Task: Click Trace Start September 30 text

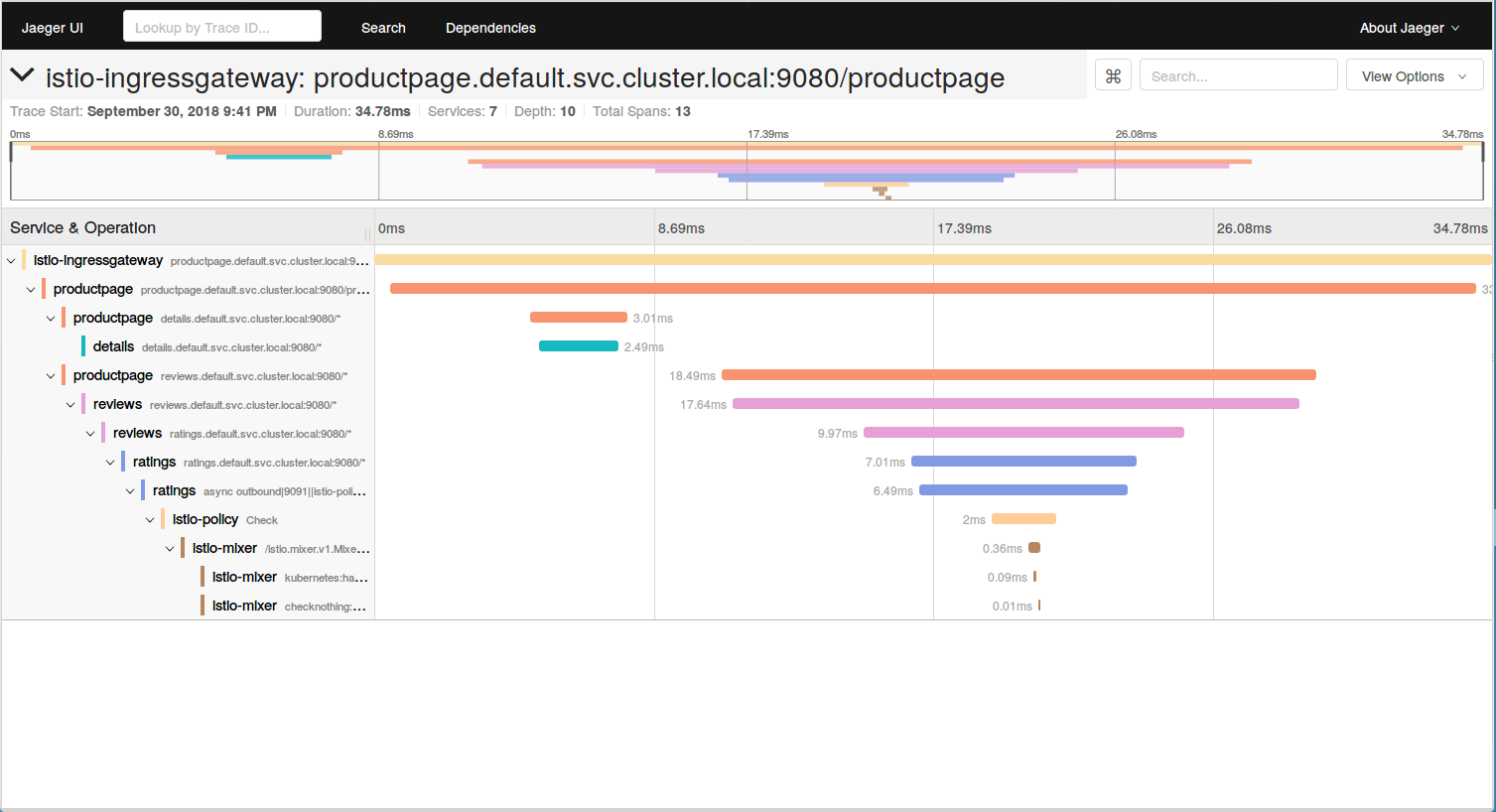Action: tap(143, 111)
